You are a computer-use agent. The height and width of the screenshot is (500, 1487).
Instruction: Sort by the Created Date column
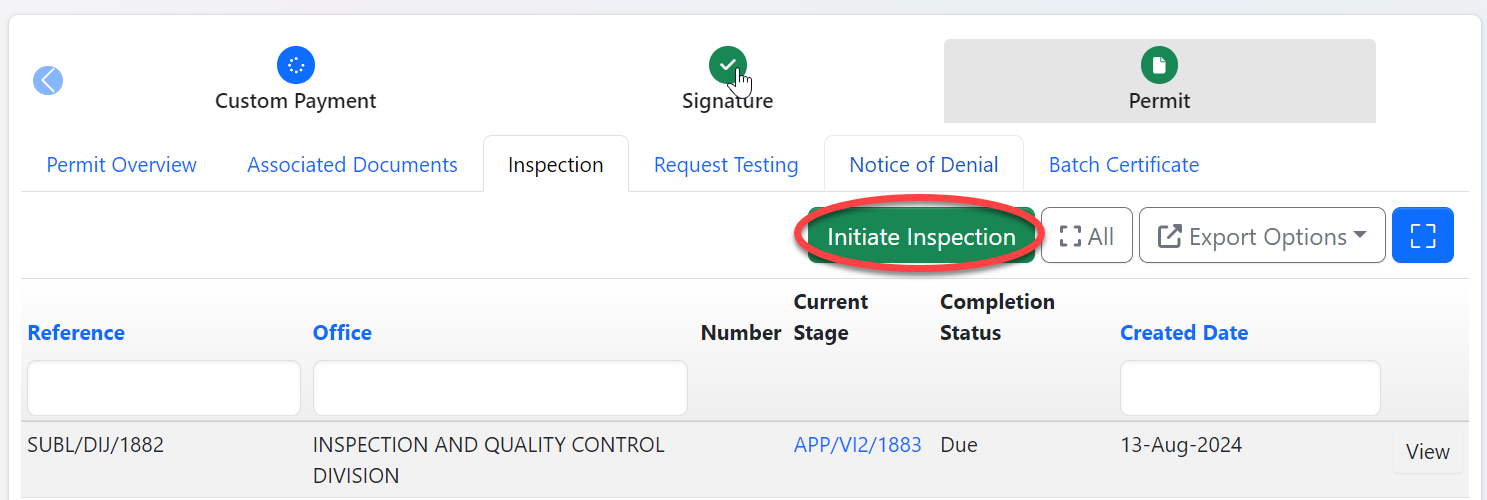(1183, 333)
